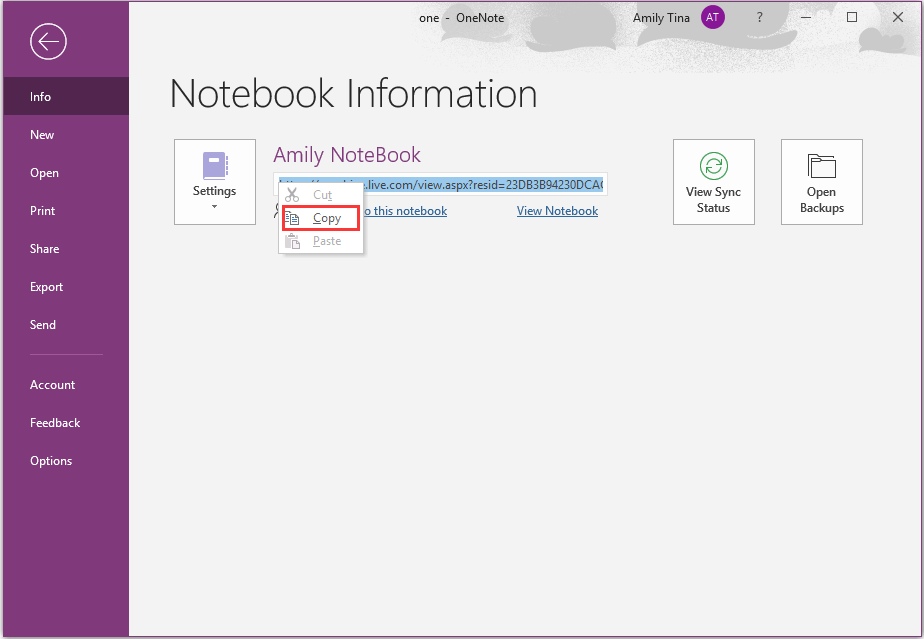
Task: Click the Copy icon in the context menu
Action: click(294, 217)
